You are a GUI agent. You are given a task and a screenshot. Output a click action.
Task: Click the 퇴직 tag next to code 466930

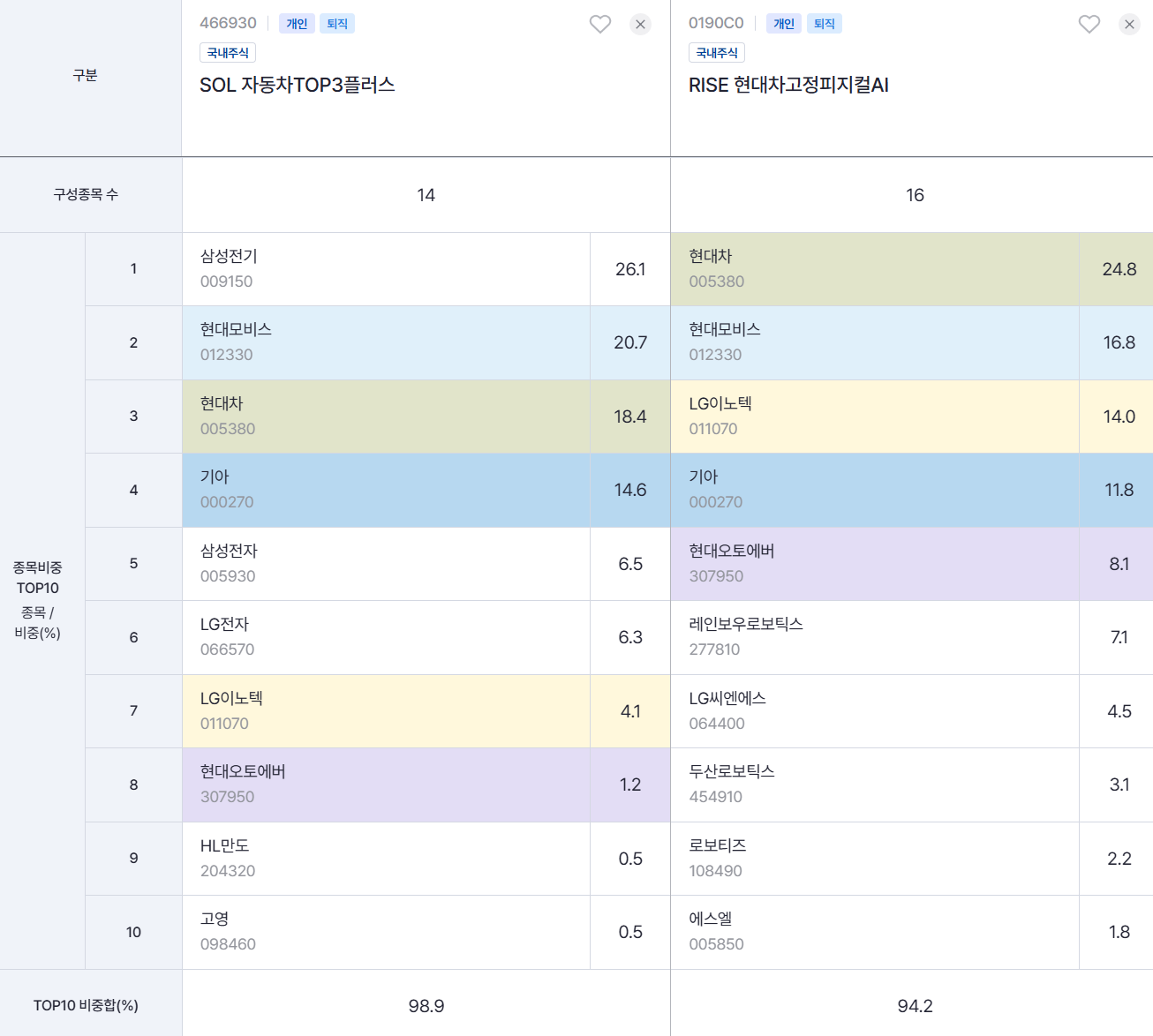coord(337,24)
